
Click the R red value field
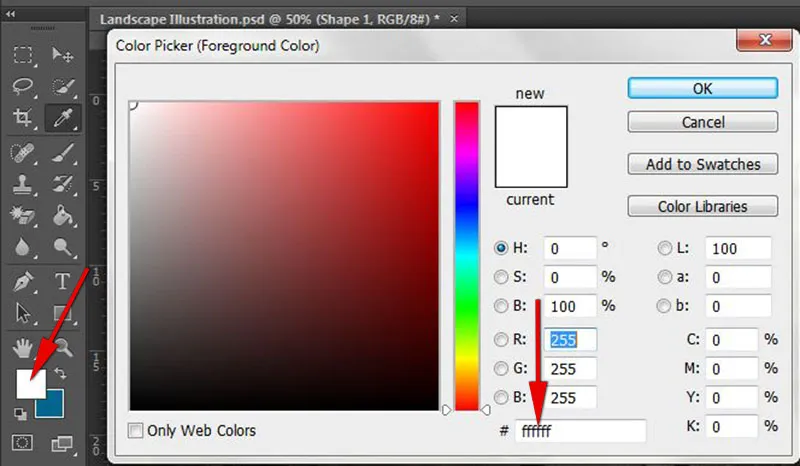click(570, 340)
